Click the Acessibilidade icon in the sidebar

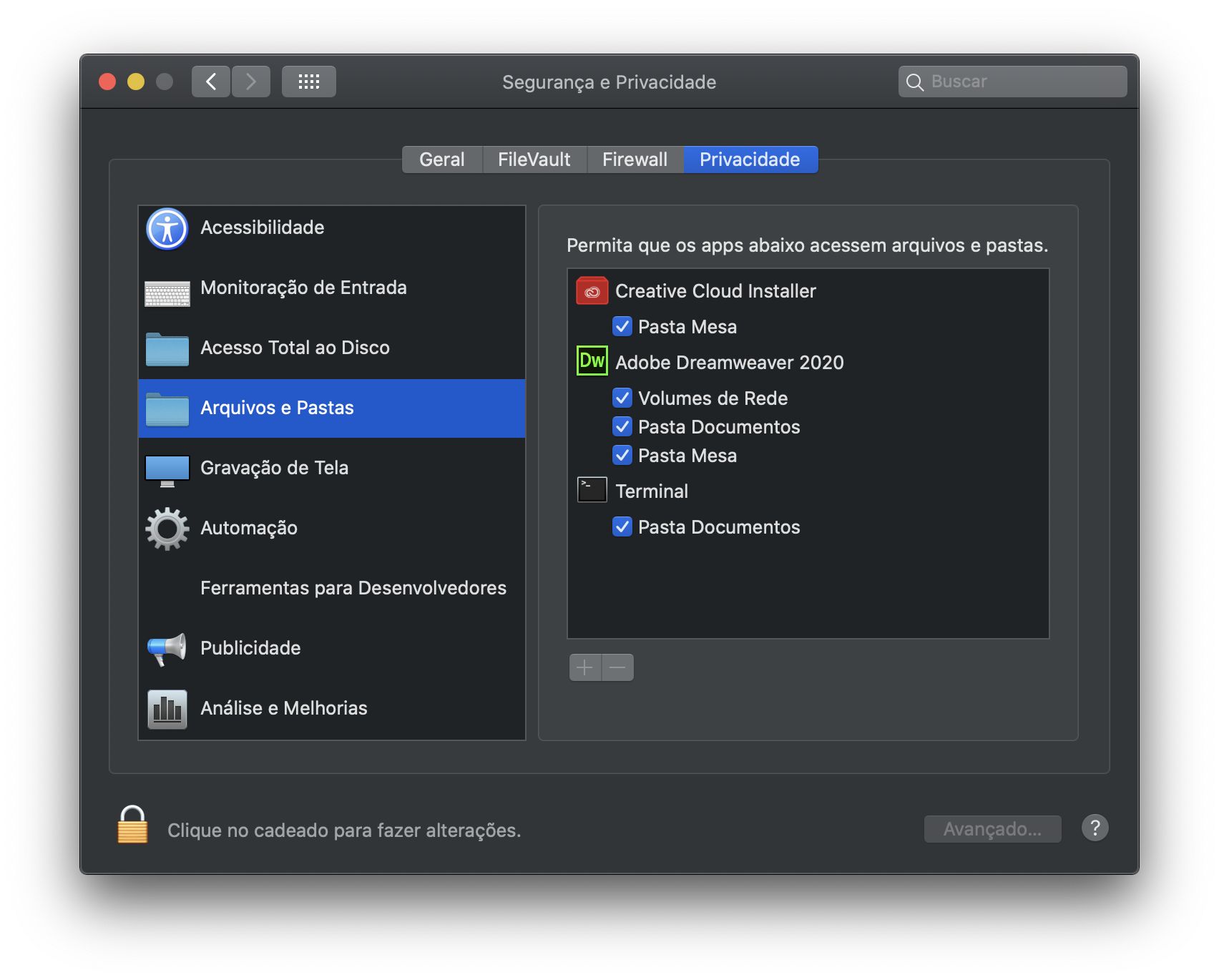[167, 229]
